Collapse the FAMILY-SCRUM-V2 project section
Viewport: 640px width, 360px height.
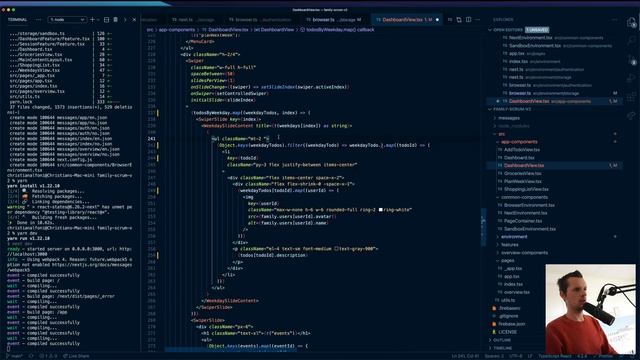pyautogui.click(x=510, y=109)
